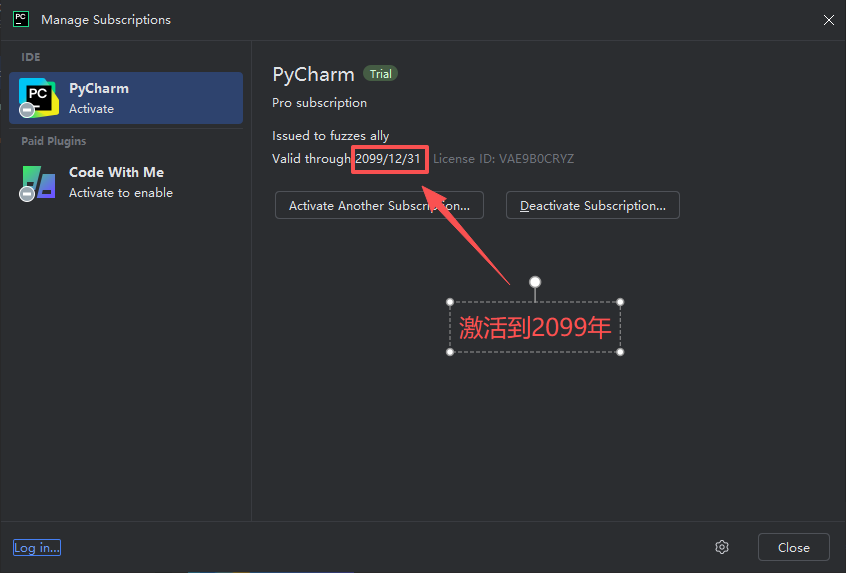Image resolution: width=846 pixels, height=573 pixels.
Task: Click the License ID VAE9B0CRYZ text
Action: click(x=503, y=159)
